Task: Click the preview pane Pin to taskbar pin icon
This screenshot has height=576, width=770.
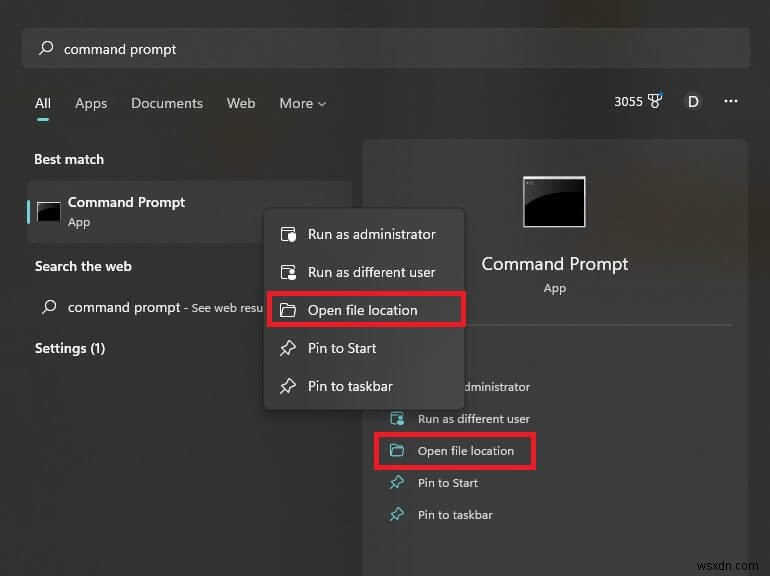Action: [397, 514]
